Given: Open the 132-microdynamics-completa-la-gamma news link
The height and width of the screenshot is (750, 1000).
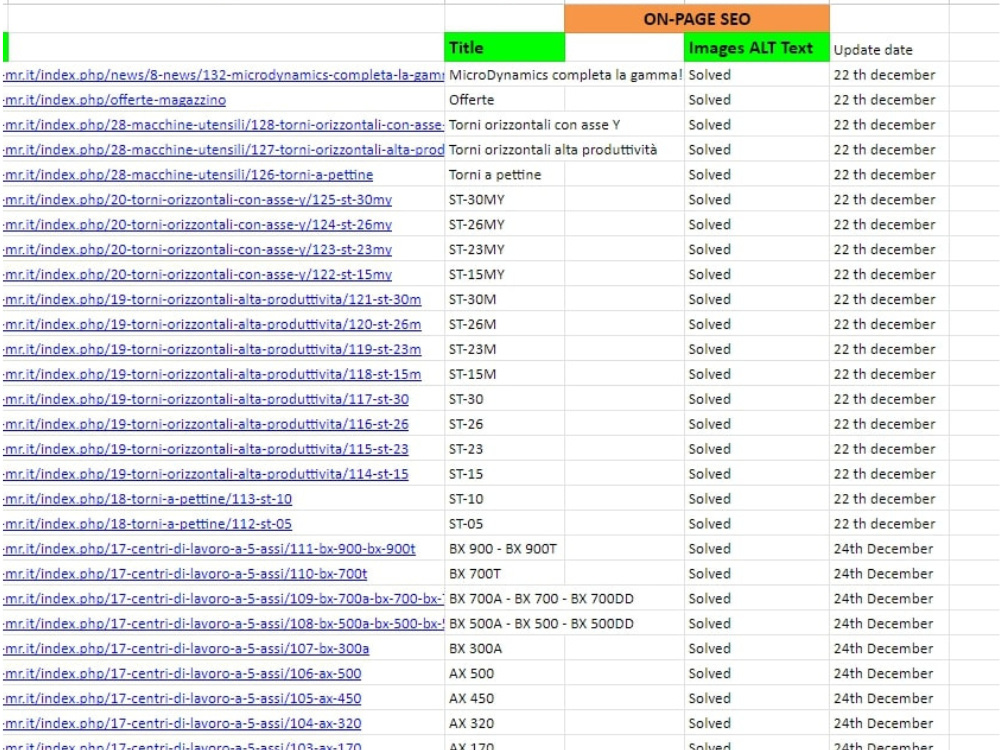Looking at the screenshot, I should coord(223,75).
